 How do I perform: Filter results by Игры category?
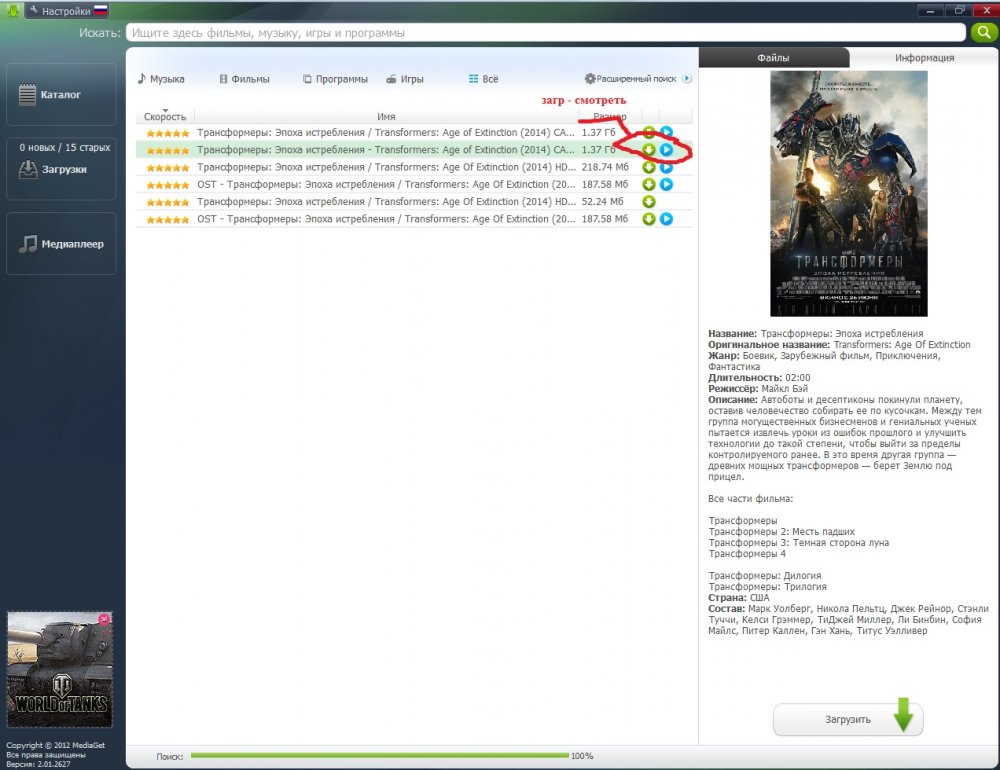[x=405, y=79]
